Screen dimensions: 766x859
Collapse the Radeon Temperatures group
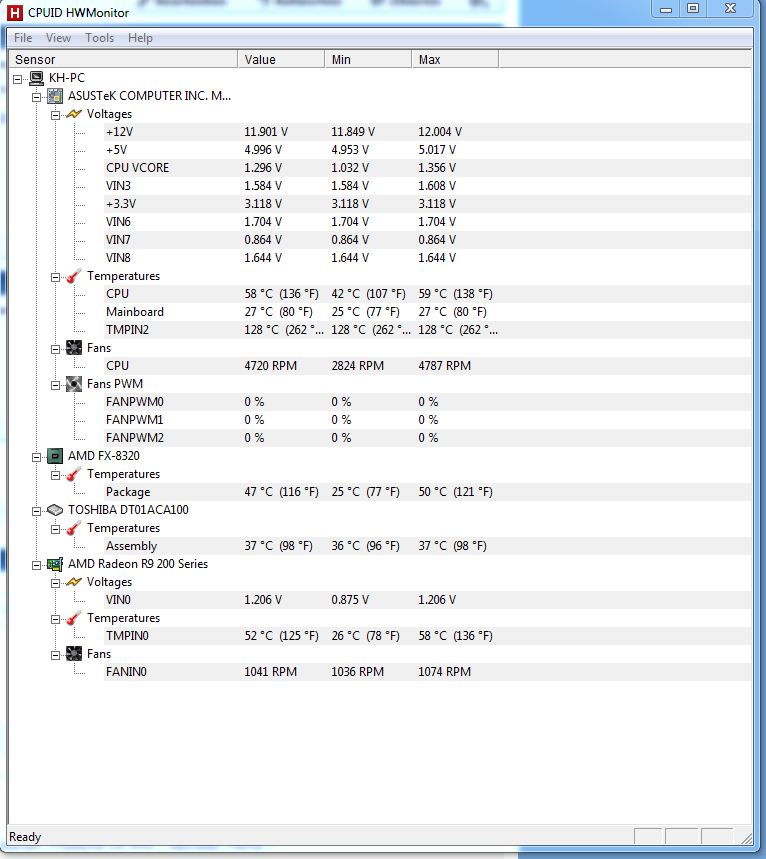[x=55, y=620]
